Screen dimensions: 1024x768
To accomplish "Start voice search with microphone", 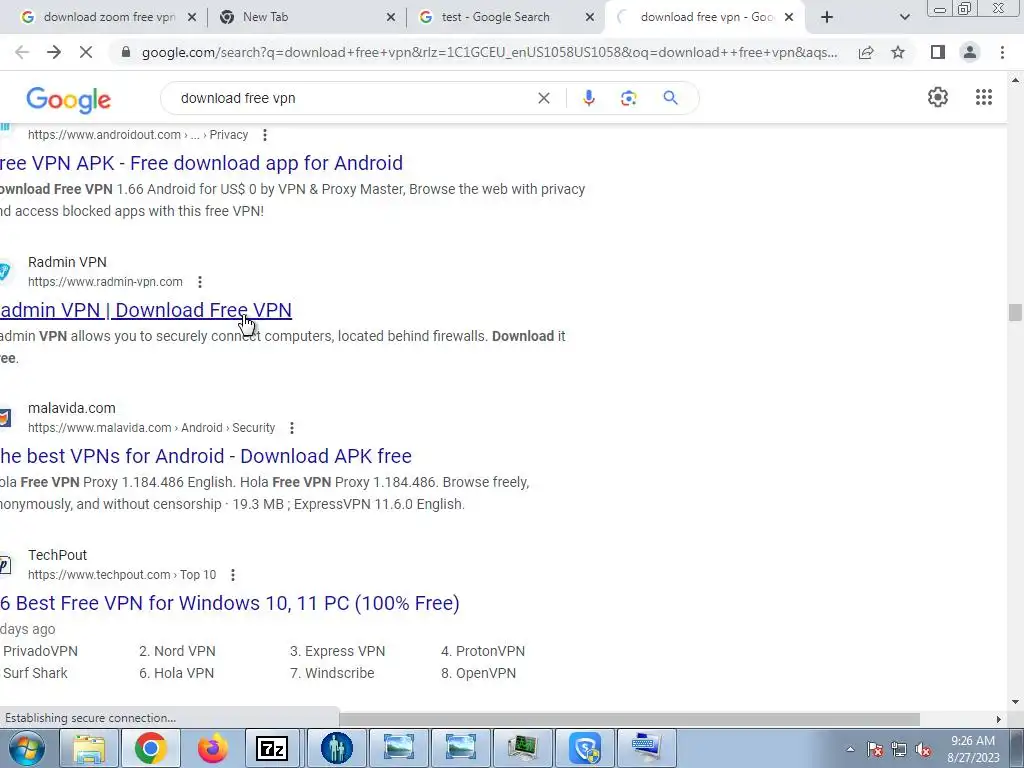I will [588, 98].
